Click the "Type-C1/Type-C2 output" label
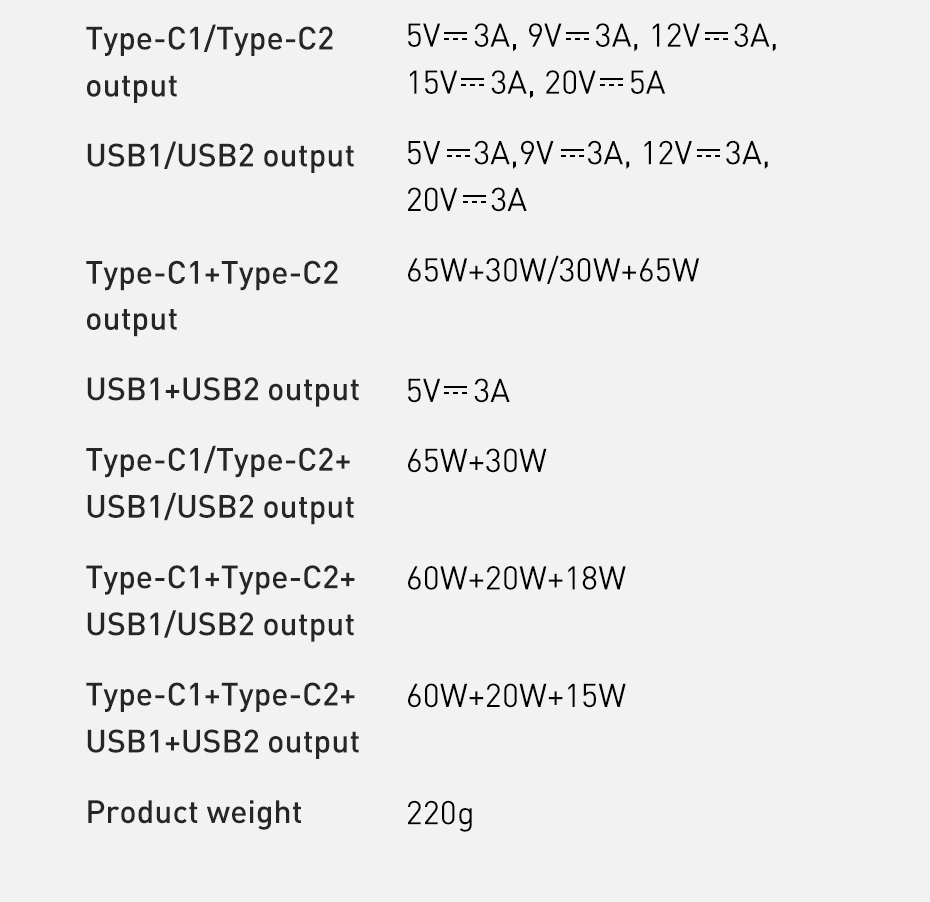 [x=210, y=62]
